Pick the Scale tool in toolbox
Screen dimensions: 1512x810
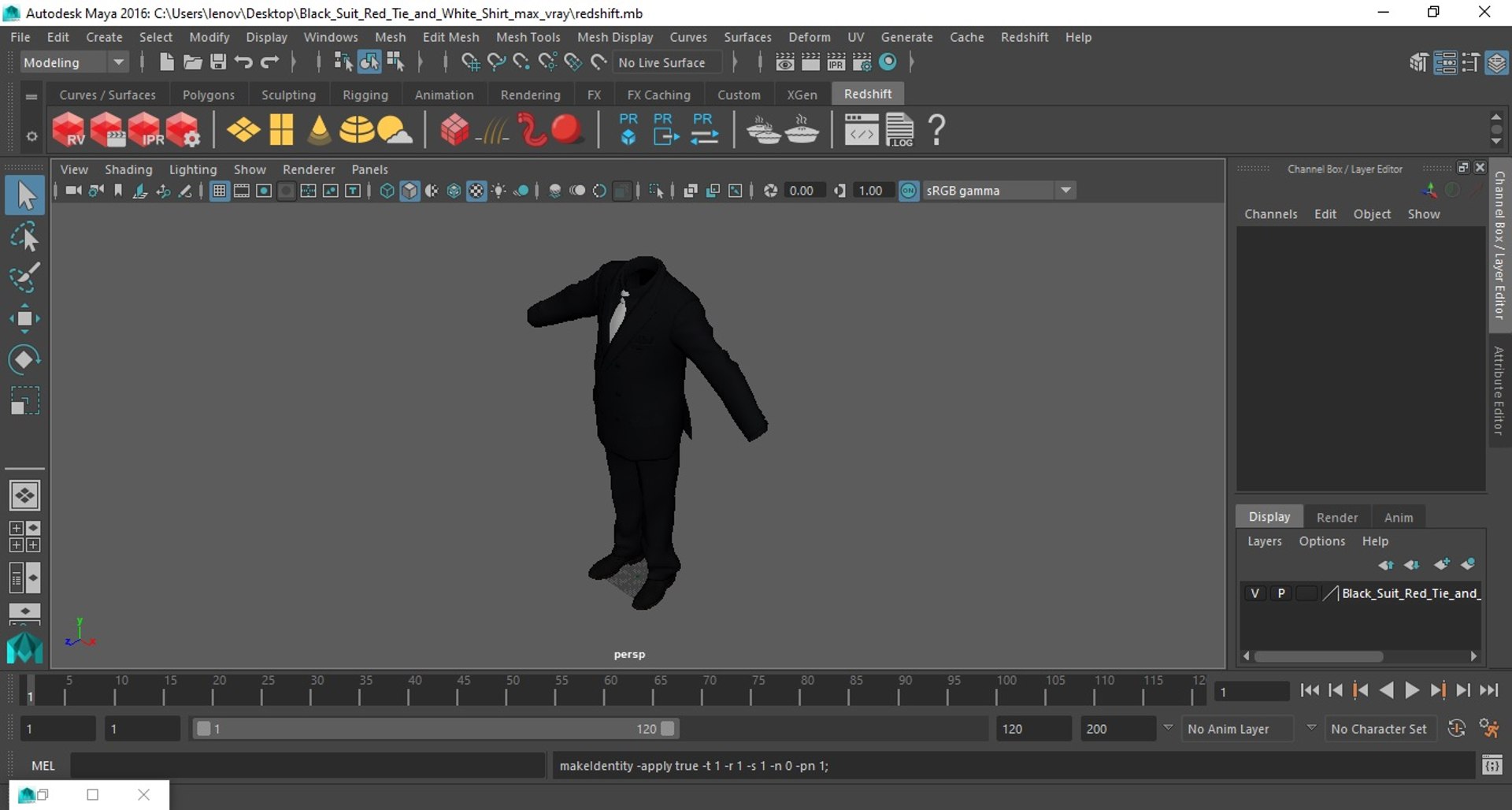click(24, 400)
